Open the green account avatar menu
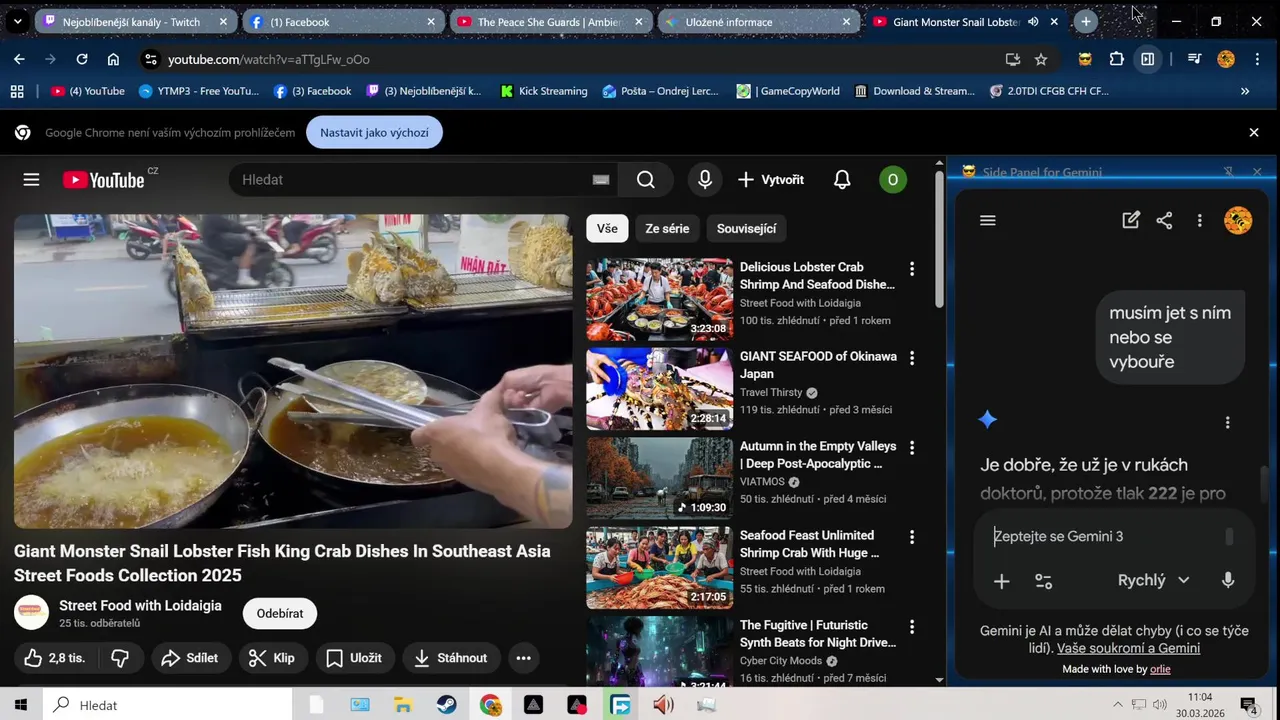Viewport: 1280px width, 720px height. 892,180
